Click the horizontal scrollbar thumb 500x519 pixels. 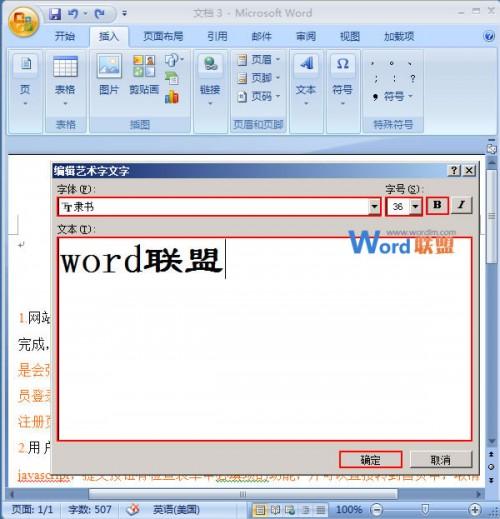click(x=243, y=494)
